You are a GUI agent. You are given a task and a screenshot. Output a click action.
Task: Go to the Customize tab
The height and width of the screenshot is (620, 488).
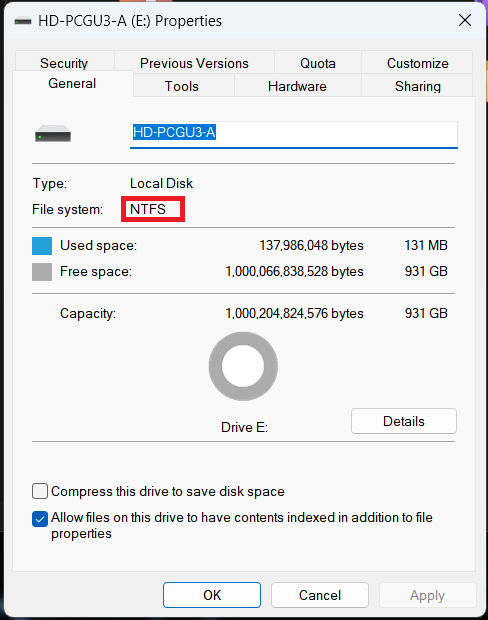pyautogui.click(x=417, y=63)
